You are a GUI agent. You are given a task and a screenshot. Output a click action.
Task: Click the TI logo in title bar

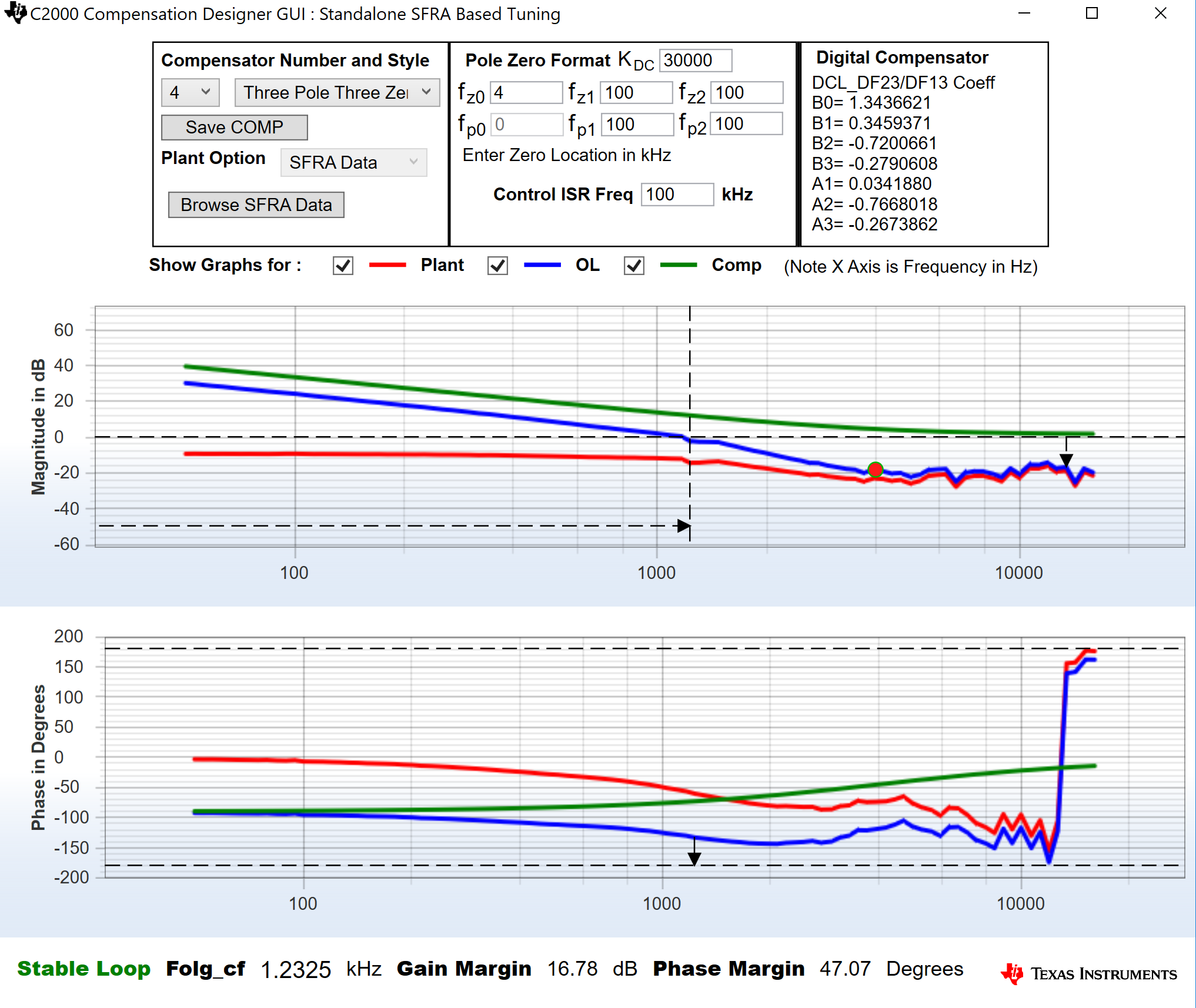pyautogui.click(x=15, y=12)
